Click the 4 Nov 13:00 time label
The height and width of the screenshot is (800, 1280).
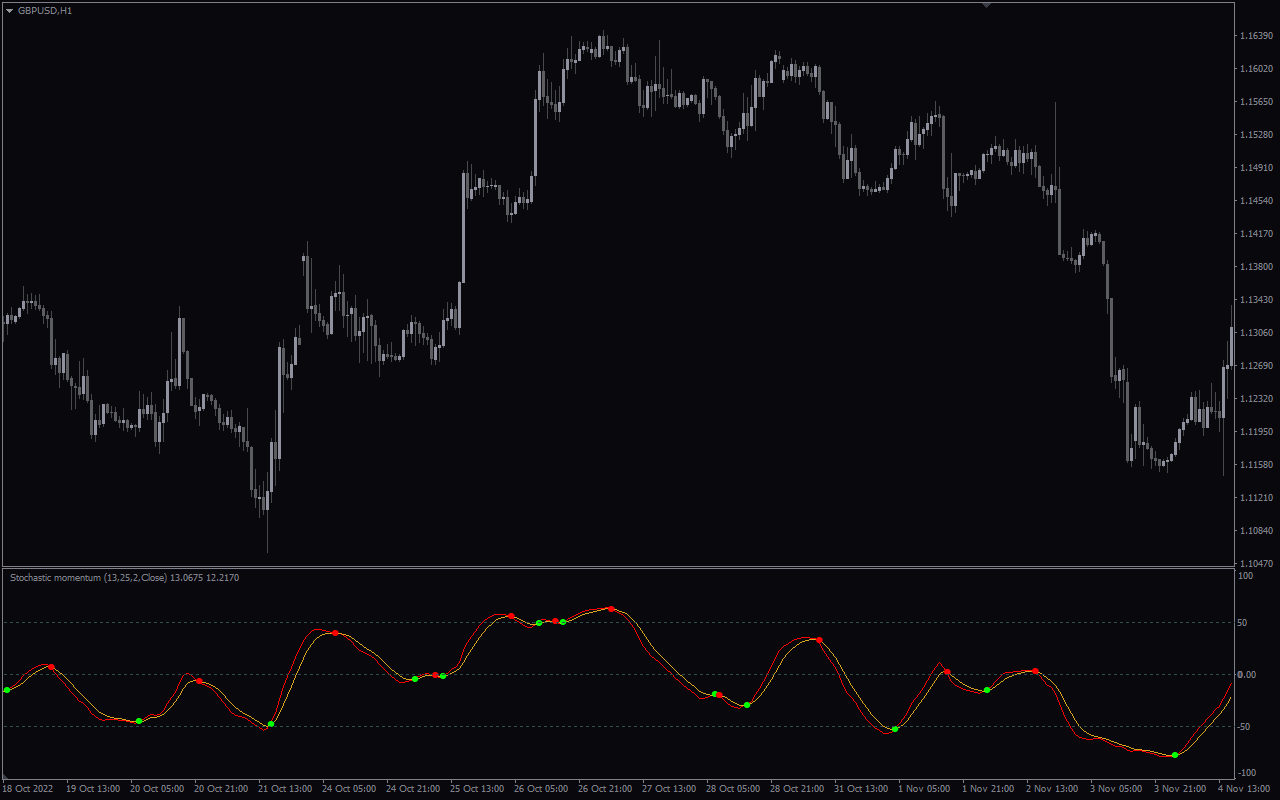tap(1244, 789)
